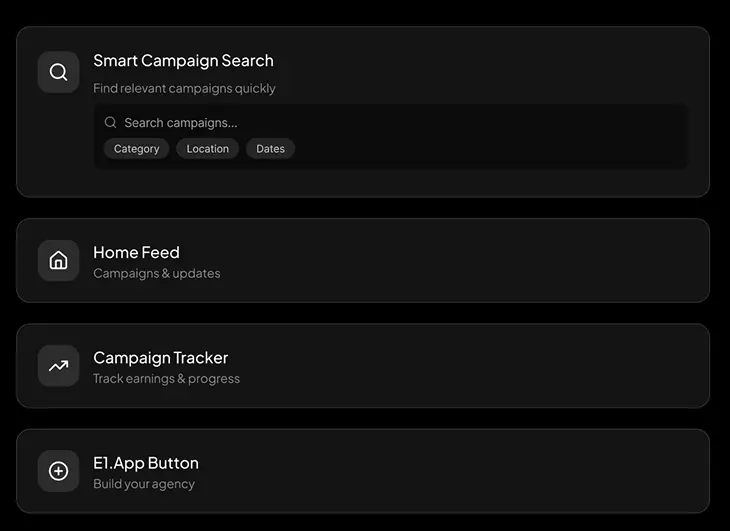Click "Find relevant campaigns quickly" subtitle
This screenshot has width=730, height=531.
[184, 88]
